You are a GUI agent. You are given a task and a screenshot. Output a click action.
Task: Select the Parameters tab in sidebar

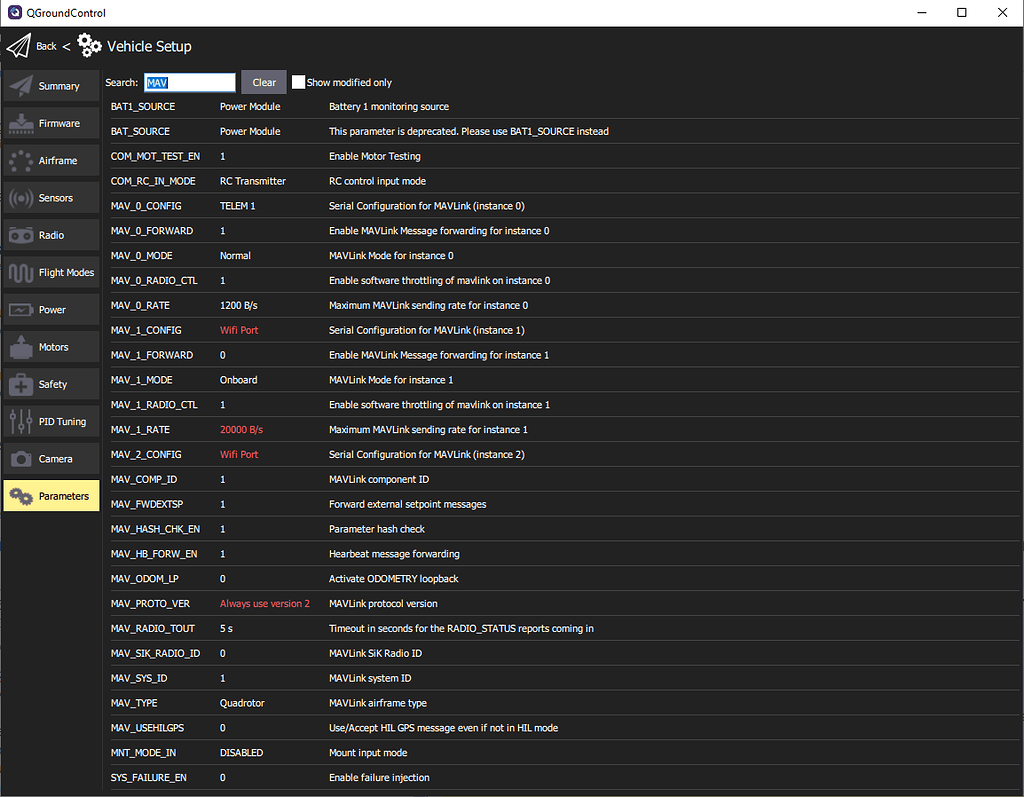[50, 495]
